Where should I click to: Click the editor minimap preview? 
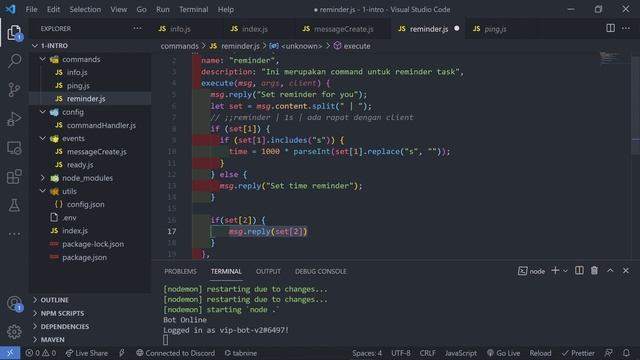click(610, 58)
